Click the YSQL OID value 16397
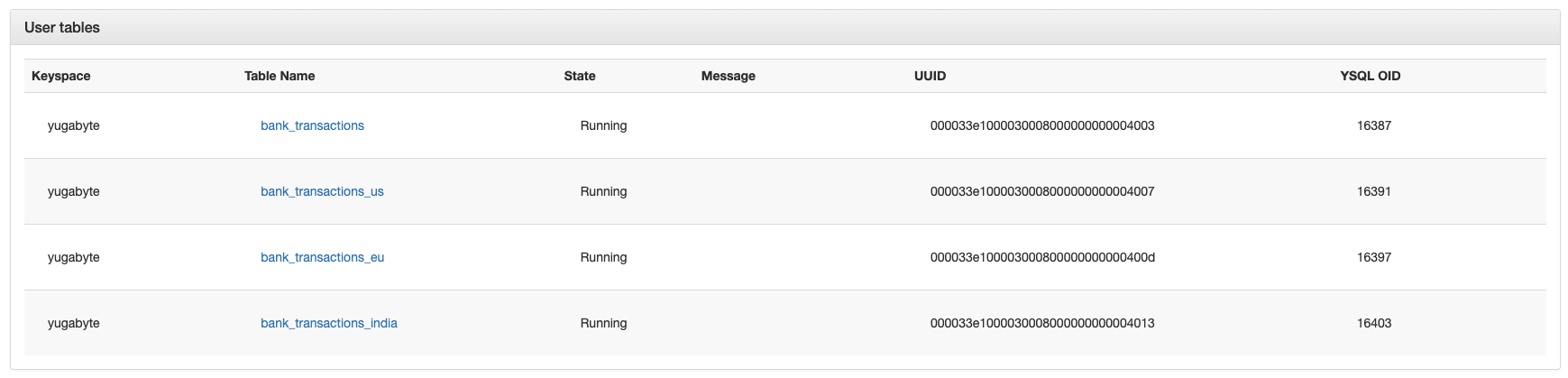 (1373, 257)
